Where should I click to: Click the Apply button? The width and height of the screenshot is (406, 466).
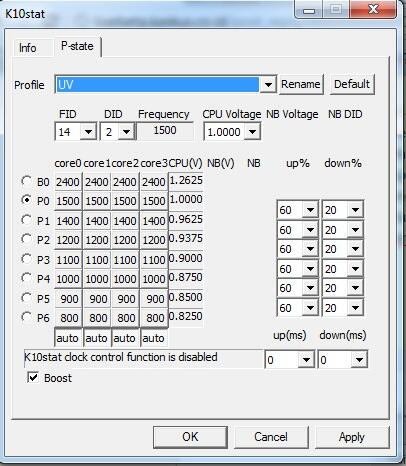[352, 437]
